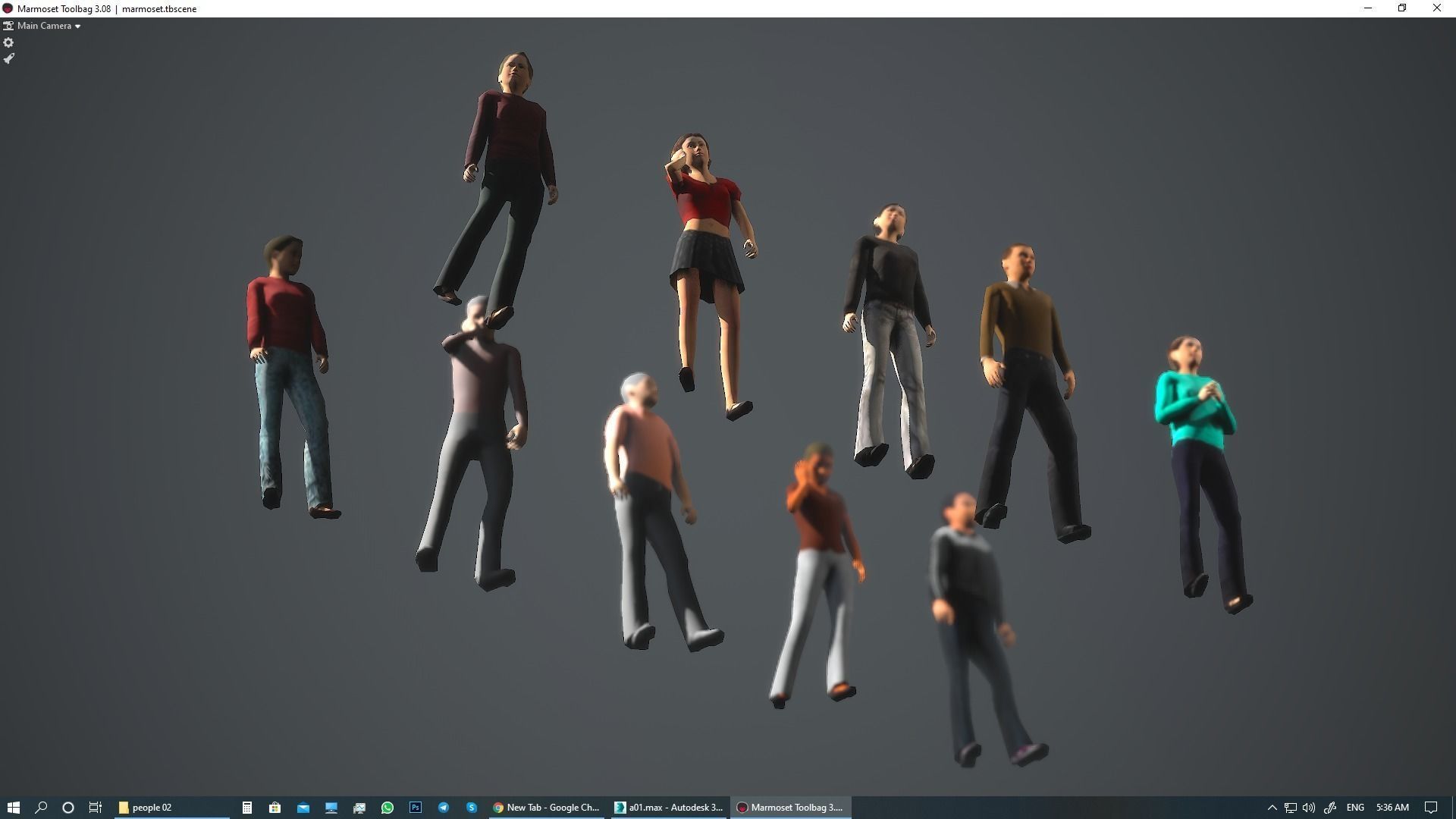Switch to the New Tab Google Chrome window
This screenshot has height=819, width=1456.
coord(547,808)
